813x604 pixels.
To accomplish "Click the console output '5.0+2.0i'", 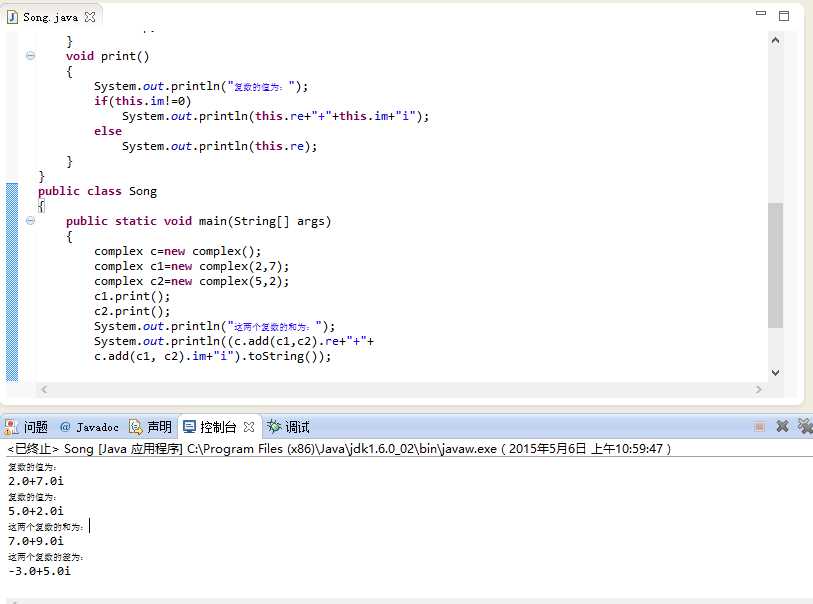I will point(36,511).
